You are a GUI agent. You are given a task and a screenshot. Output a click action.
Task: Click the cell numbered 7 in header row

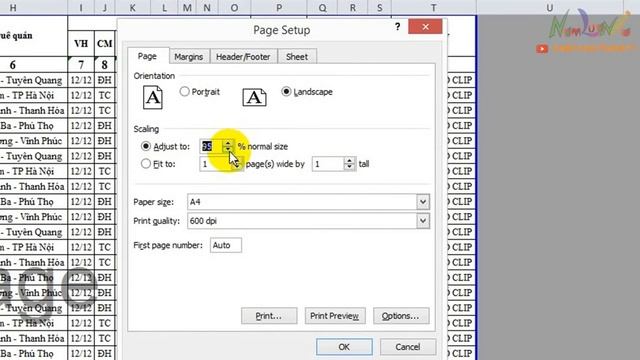[81, 65]
